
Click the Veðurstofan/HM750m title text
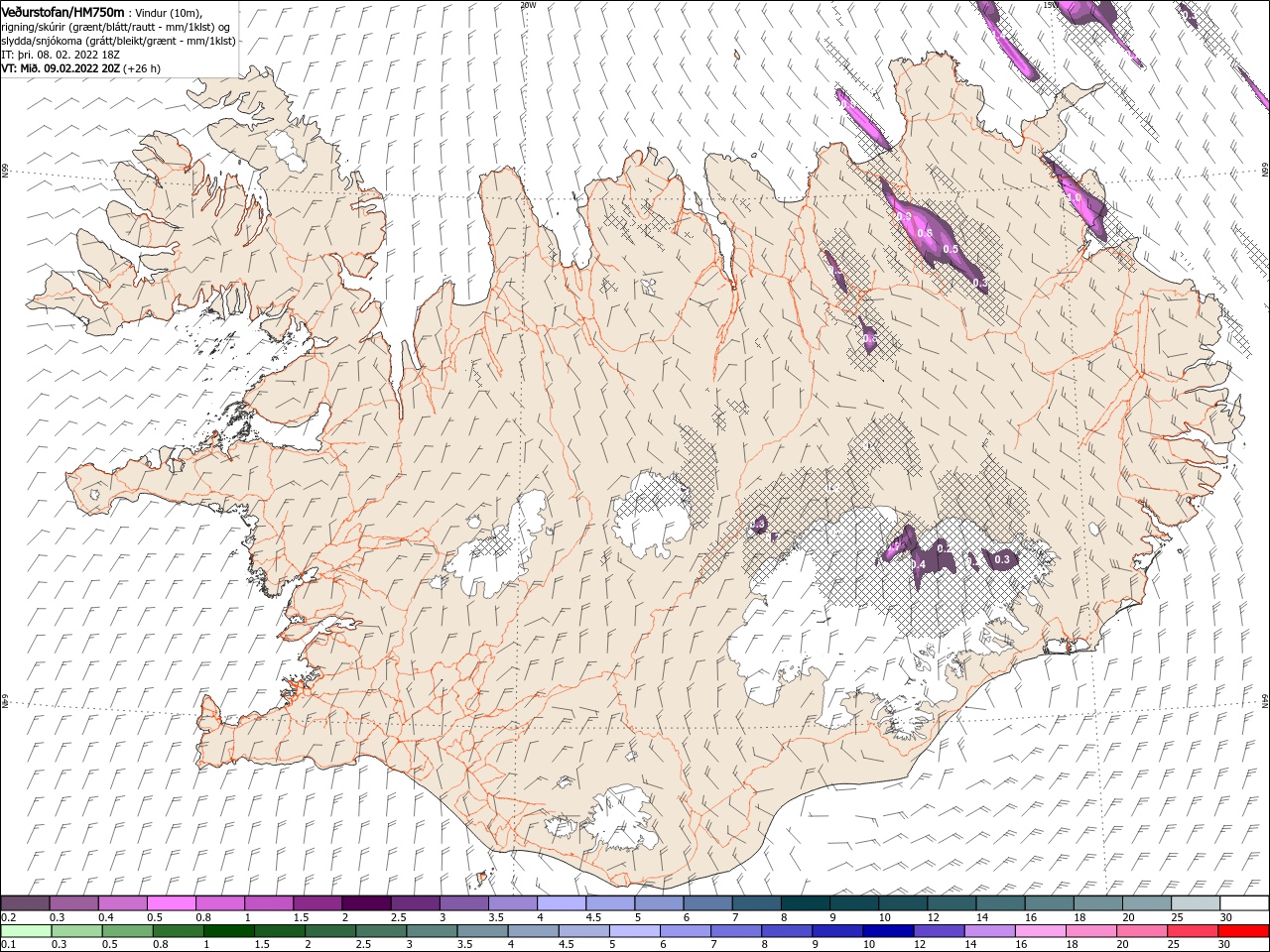coord(63,12)
